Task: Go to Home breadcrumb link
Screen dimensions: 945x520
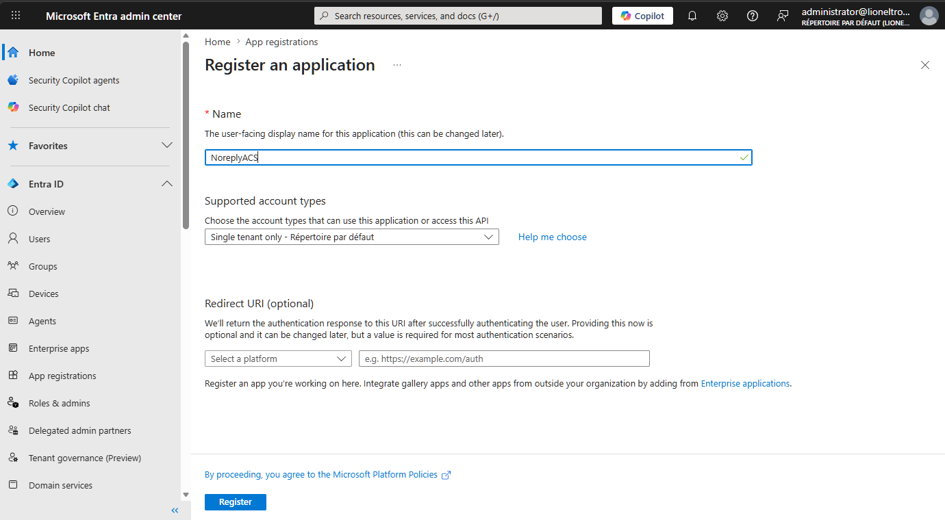Action: [x=217, y=42]
